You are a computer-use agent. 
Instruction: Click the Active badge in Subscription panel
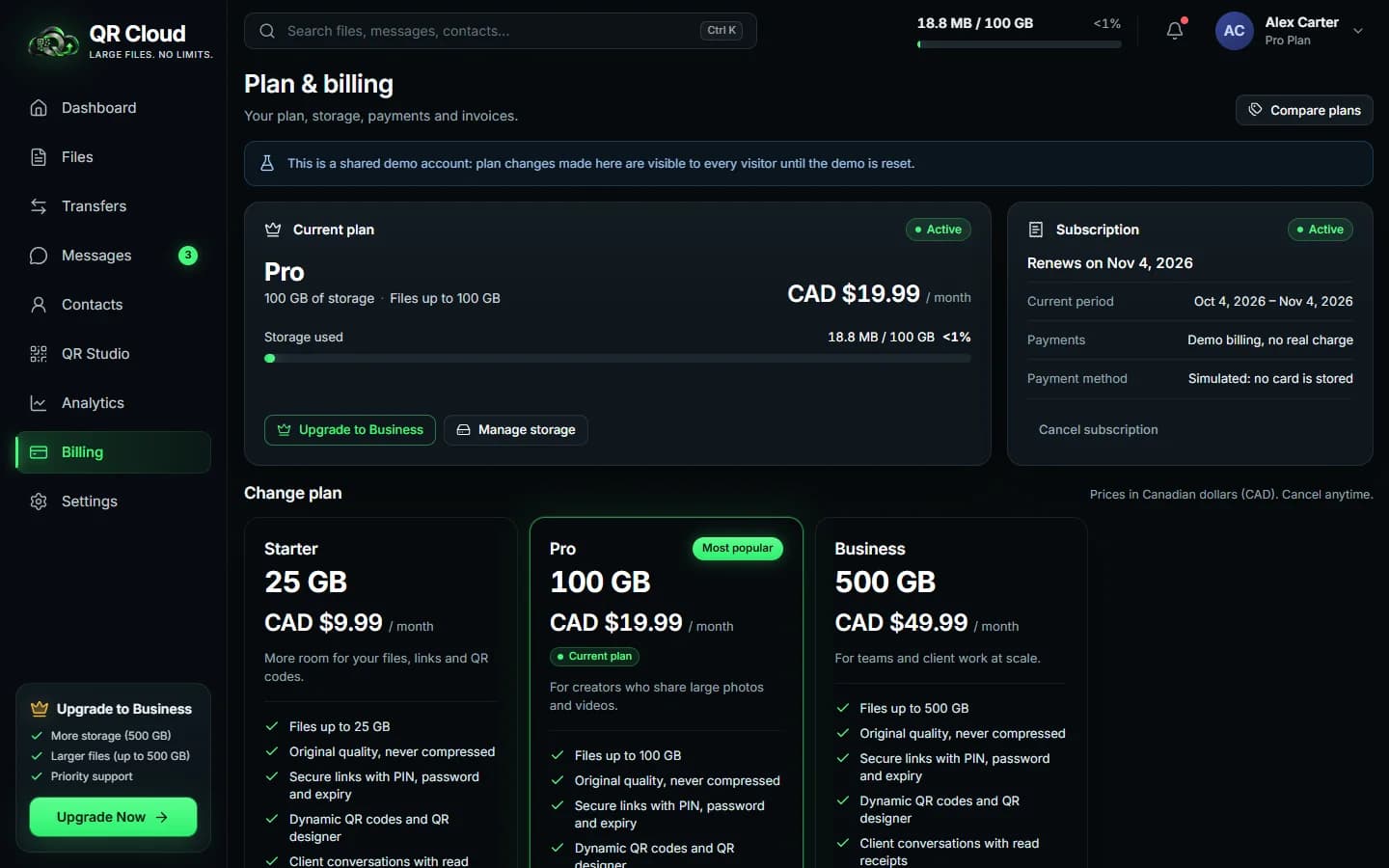click(x=1321, y=230)
